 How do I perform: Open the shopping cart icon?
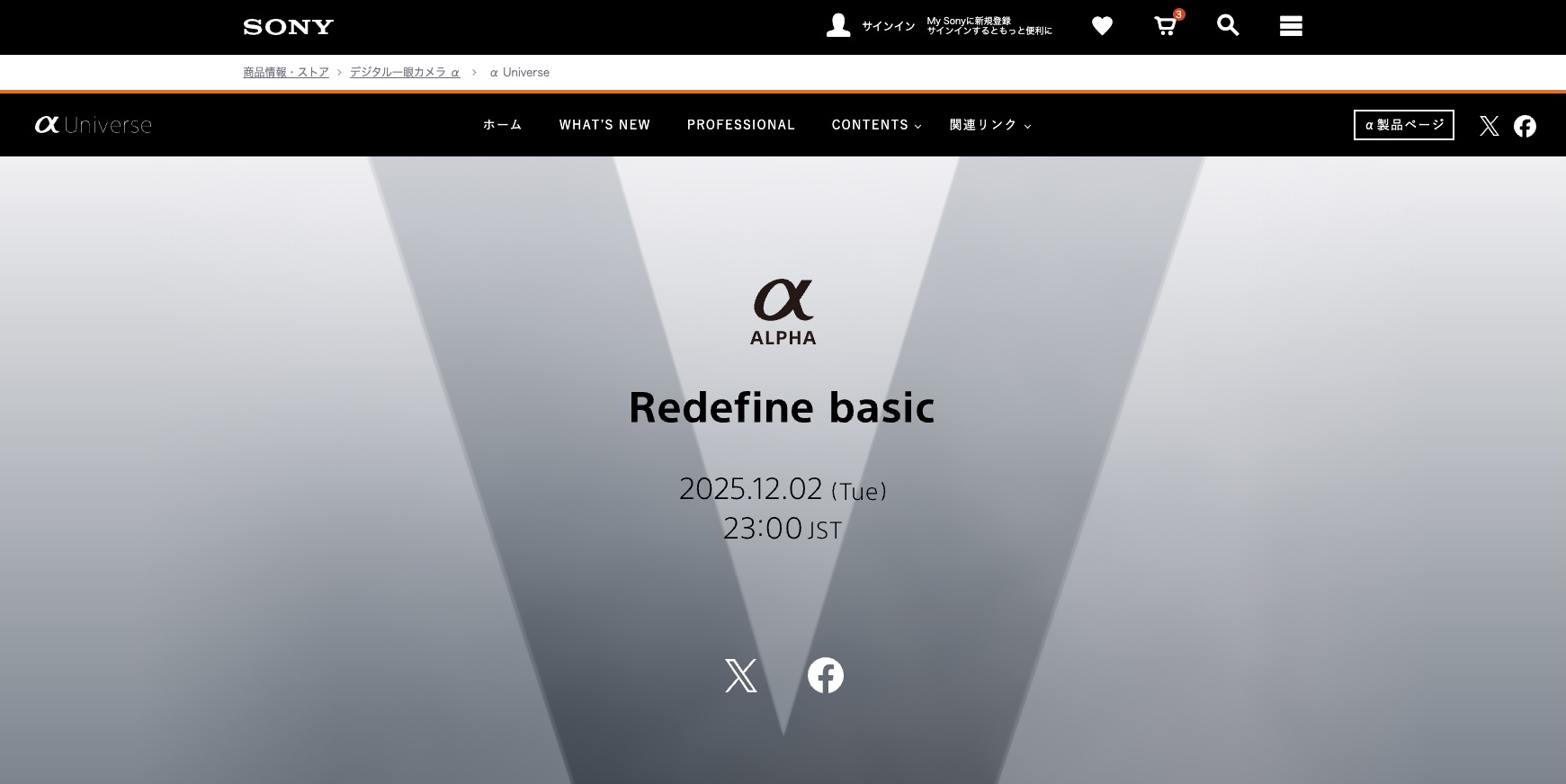1166,26
